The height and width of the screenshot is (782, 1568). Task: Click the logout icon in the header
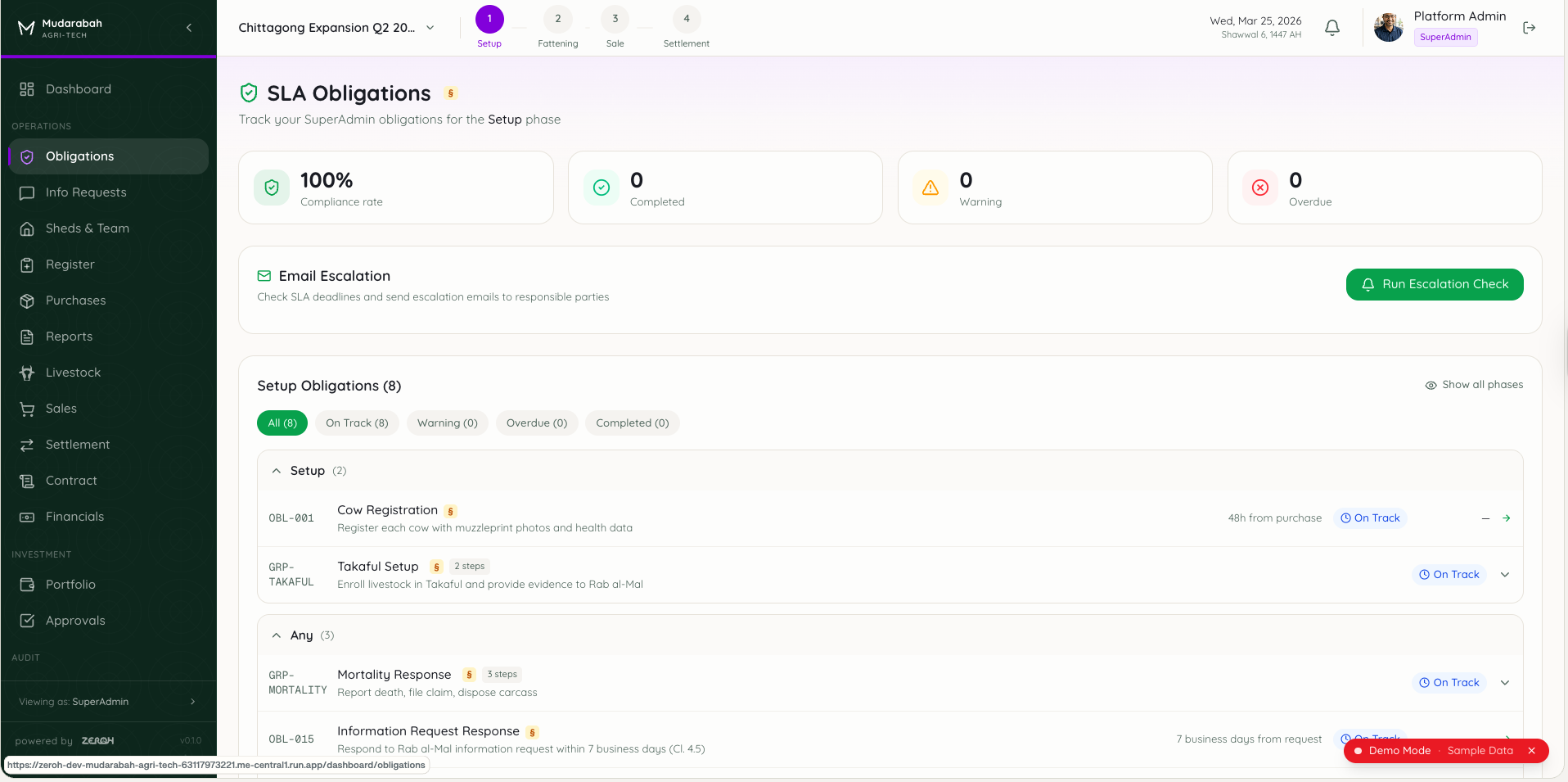tap(1528, 27)
